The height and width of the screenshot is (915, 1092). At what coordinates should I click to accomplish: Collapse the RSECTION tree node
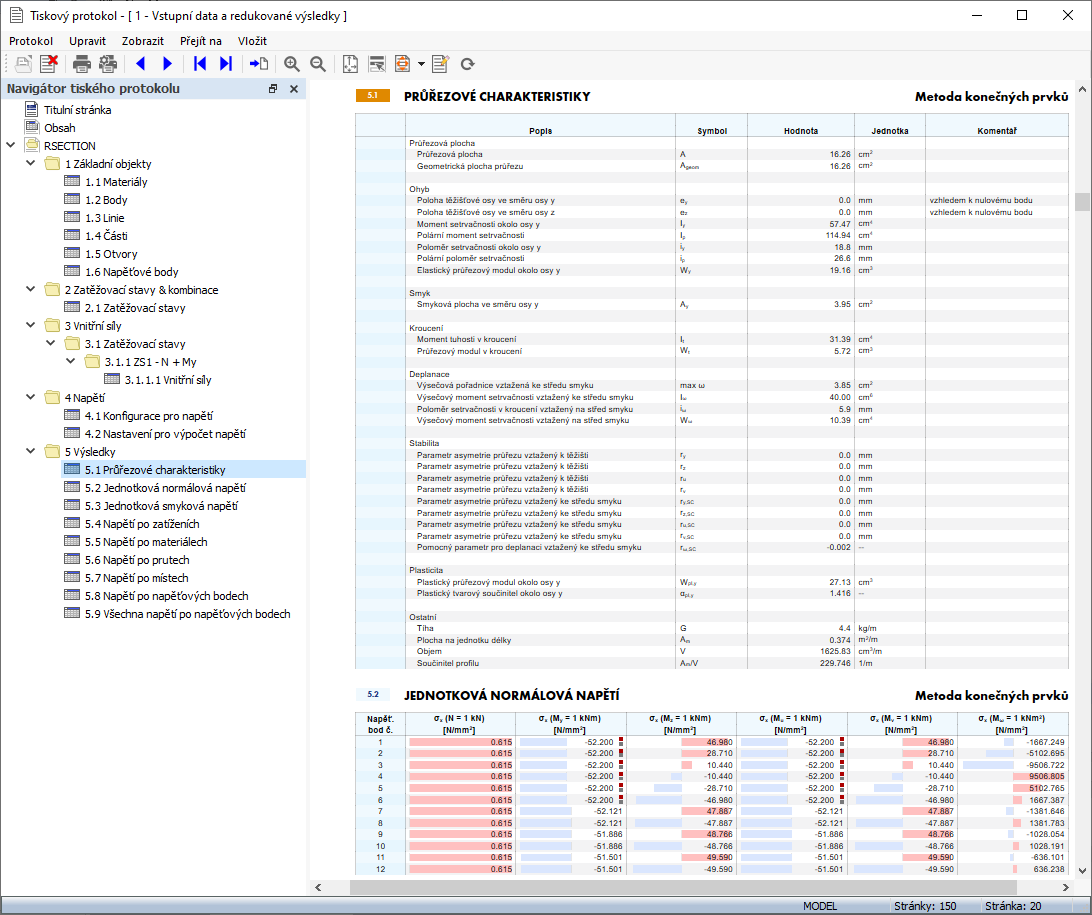(x=10, y=146)
